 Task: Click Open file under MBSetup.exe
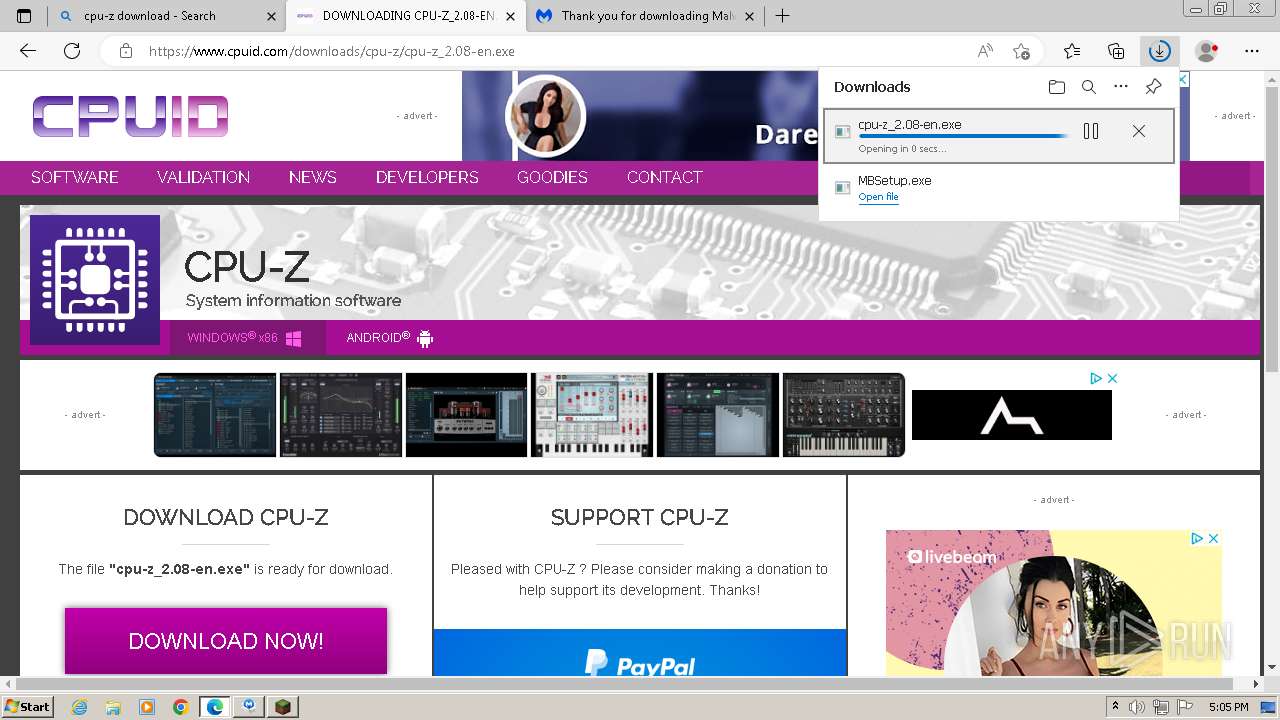[x=878, y=197]
